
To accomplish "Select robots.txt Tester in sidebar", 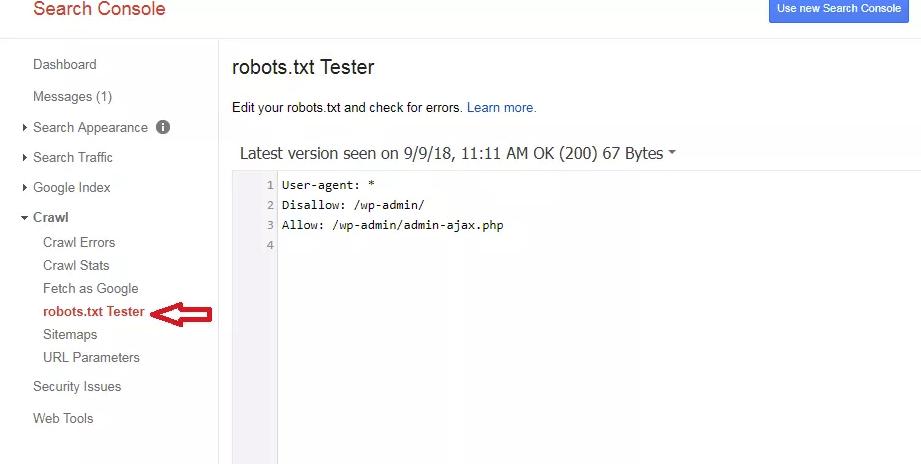I will [x=93, y=312].
